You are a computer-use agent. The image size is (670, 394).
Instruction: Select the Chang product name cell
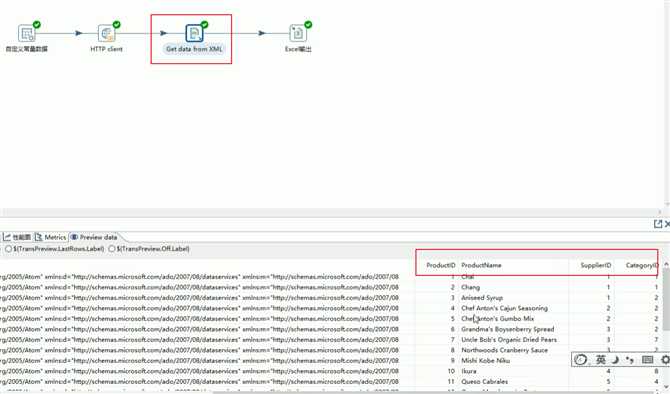(470, 287)
